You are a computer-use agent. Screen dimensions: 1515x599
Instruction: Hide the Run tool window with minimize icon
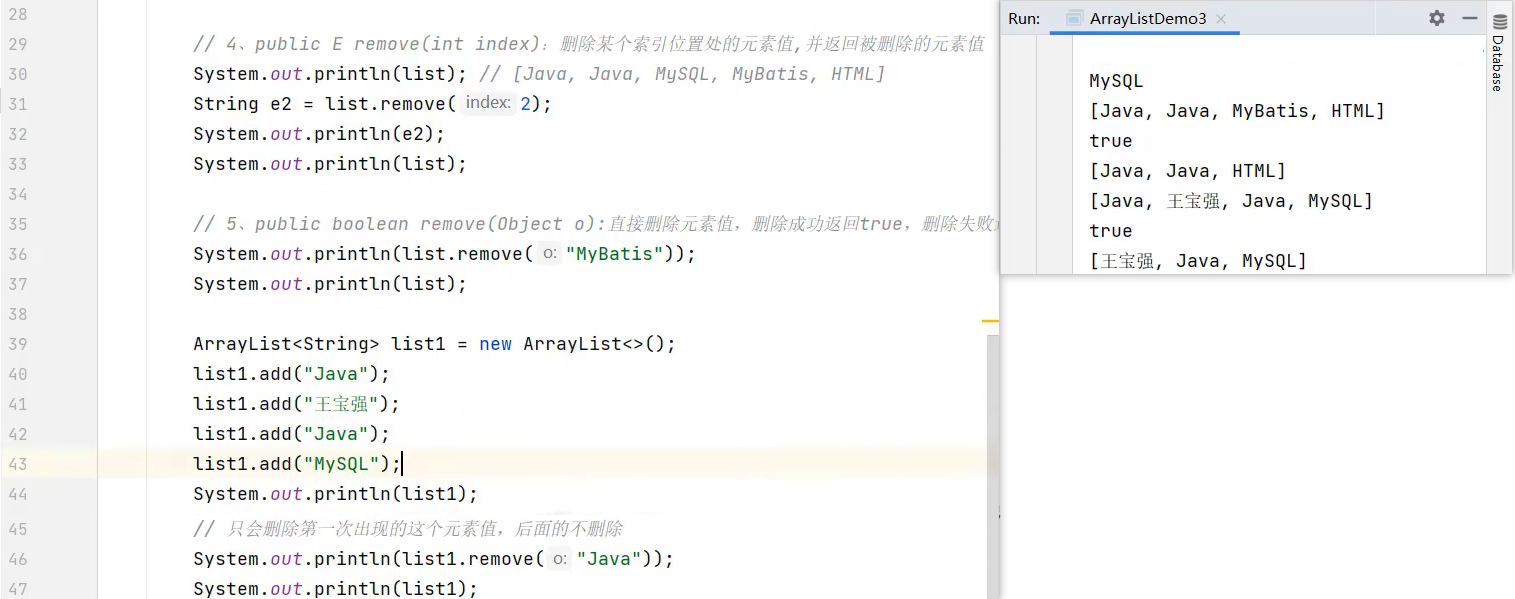coord(1469,18)
